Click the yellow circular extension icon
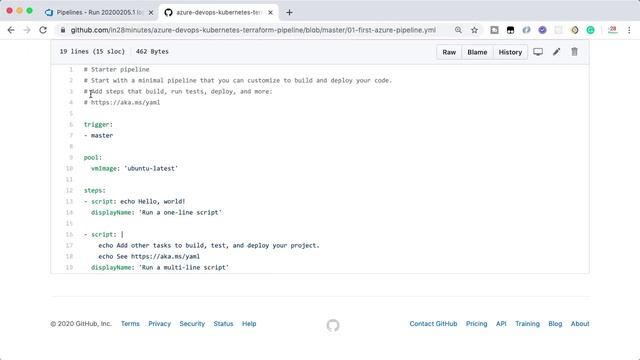This screenshot has height=360, width=640. click(x=574, y=30)
